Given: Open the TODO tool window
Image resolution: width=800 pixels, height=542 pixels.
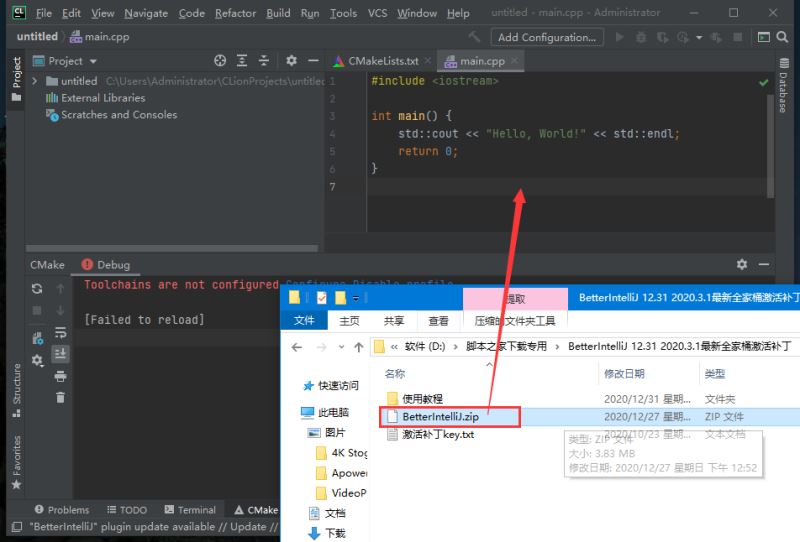Looking at the screenshot, I should (x=127, y=509).
